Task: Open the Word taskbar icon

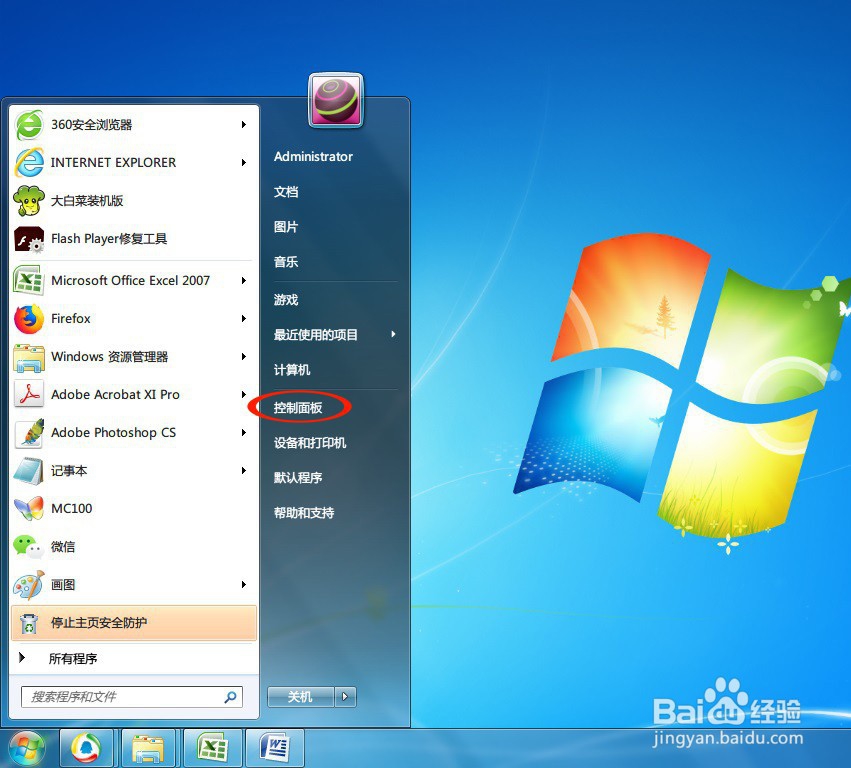Action: pos(275,748)
